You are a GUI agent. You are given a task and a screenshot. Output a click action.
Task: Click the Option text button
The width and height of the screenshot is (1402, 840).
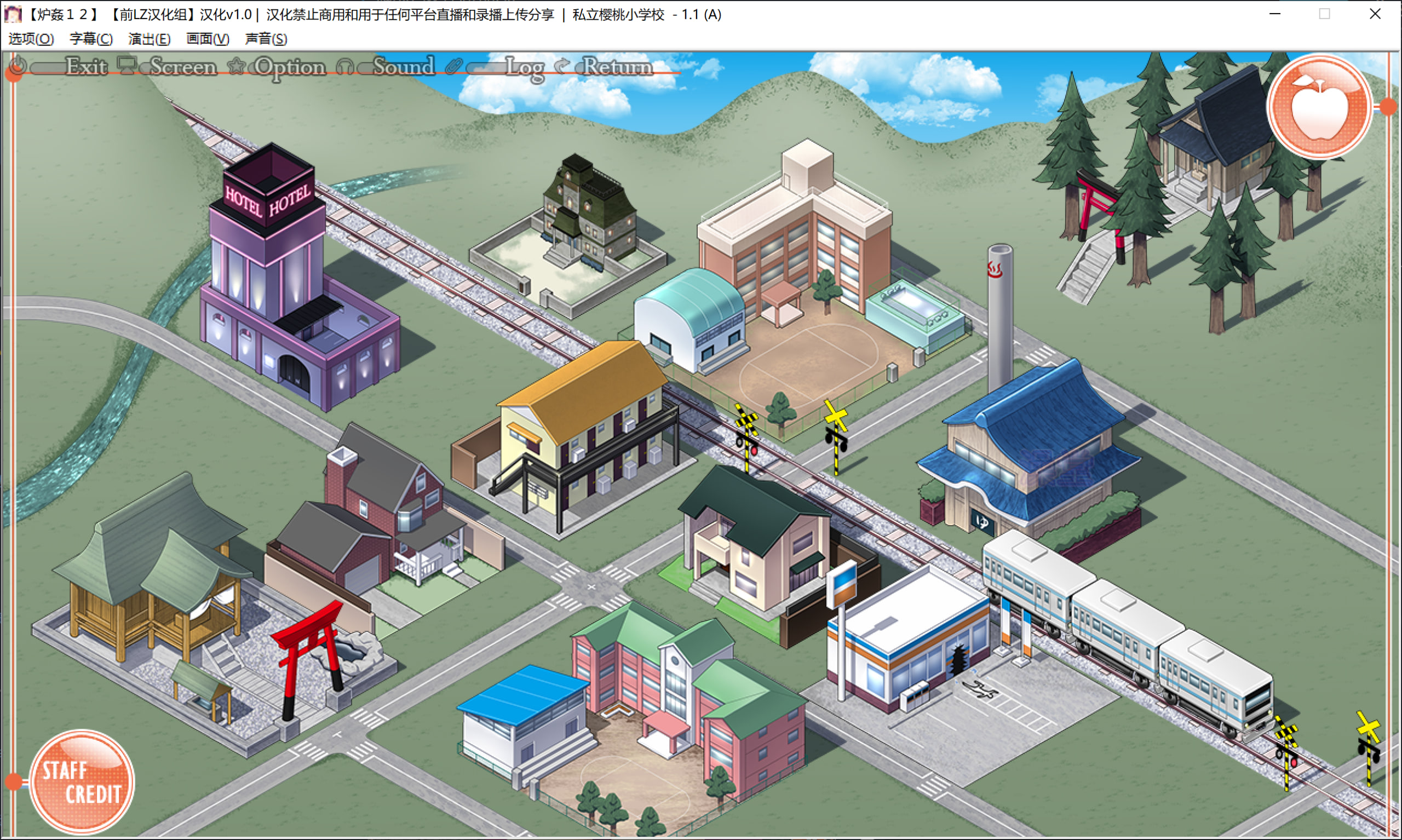tap(289, 67)
